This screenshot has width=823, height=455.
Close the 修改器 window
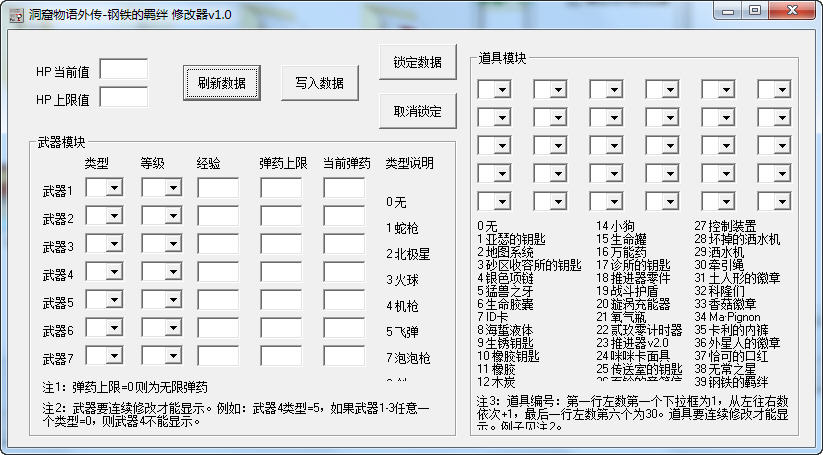[x=793, y=10]
